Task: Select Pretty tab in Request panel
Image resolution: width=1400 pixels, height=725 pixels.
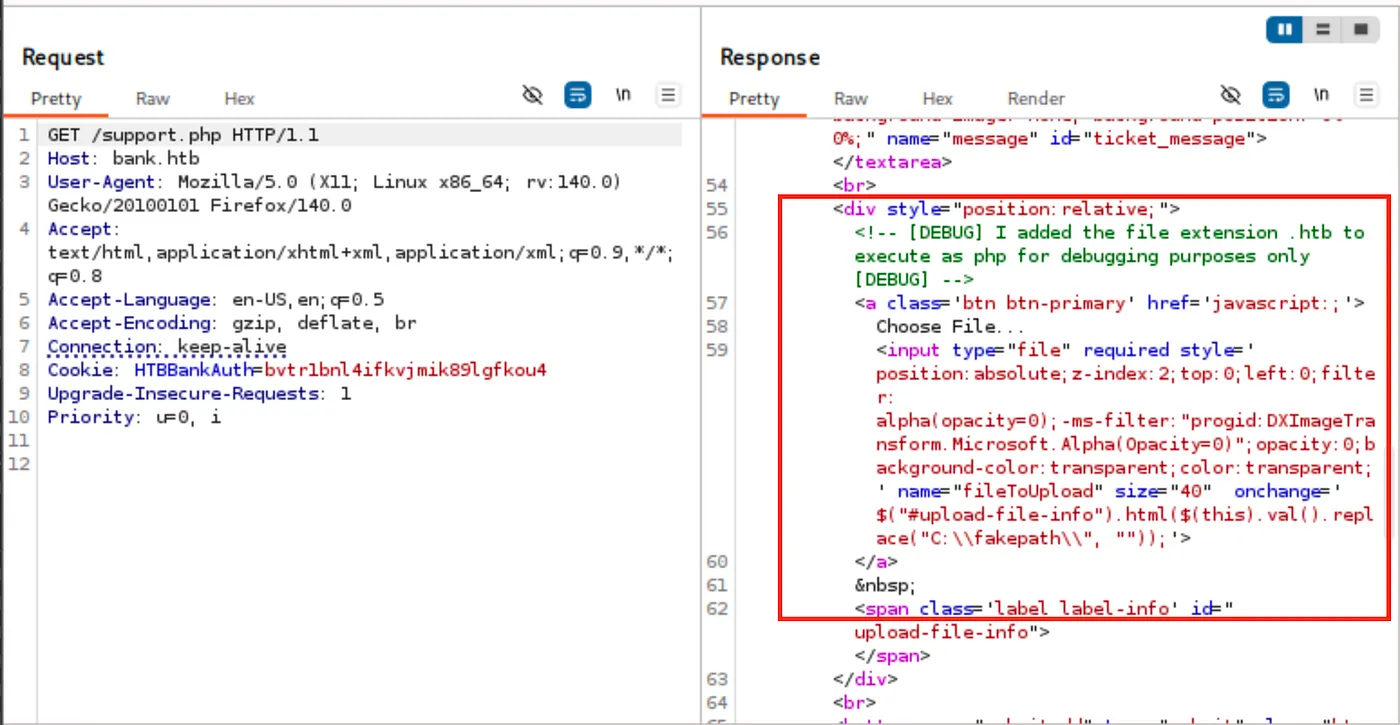Action: point(56,99)
